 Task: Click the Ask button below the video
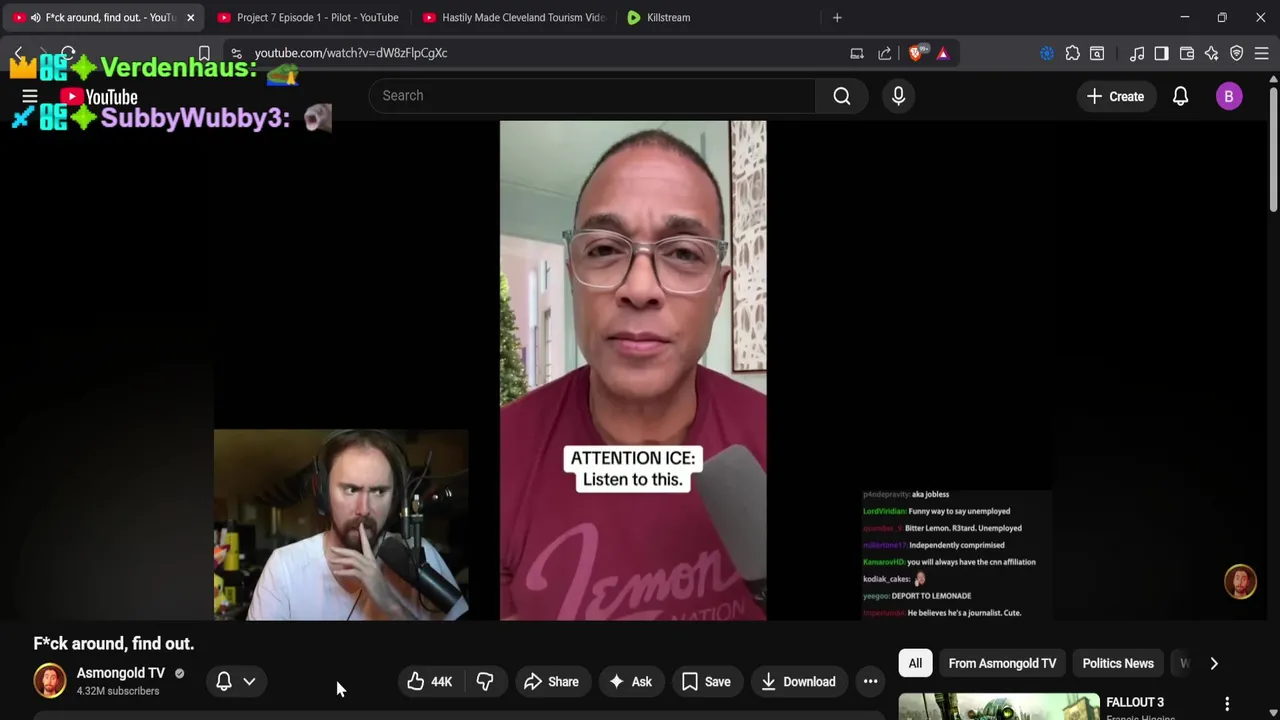[x=630, y=682]
